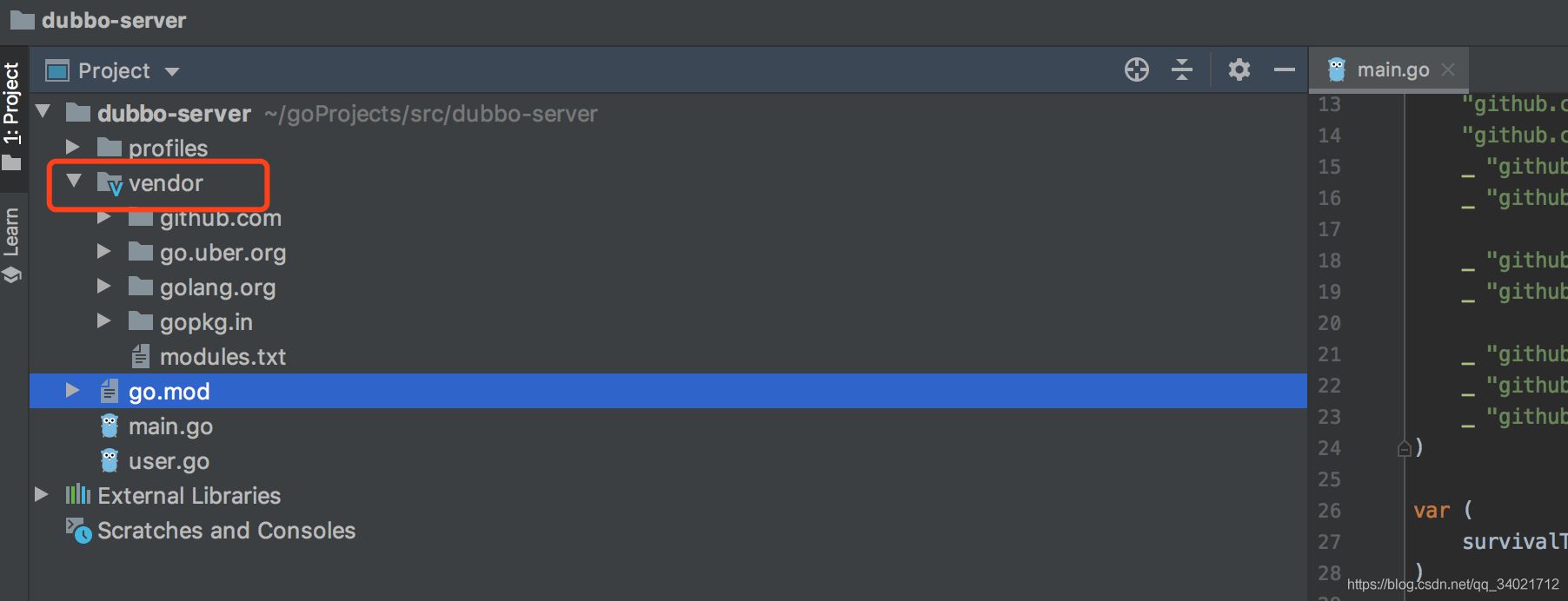Viewport: 1568px width, 601px height.
Task: Open the 1: Project tool window tab
Action: coord(11,104)
